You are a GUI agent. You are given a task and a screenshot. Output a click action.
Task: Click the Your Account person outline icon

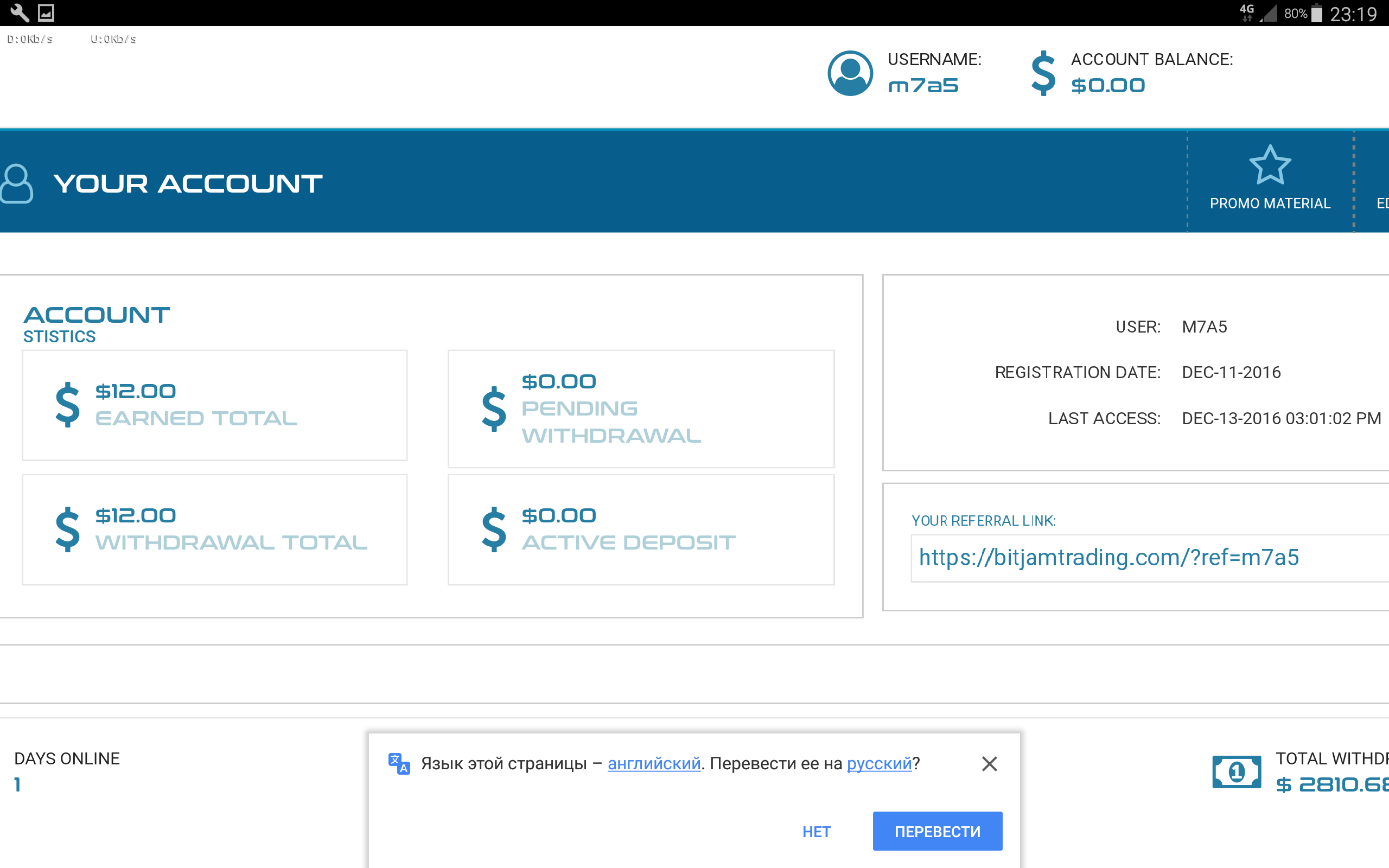16,184
